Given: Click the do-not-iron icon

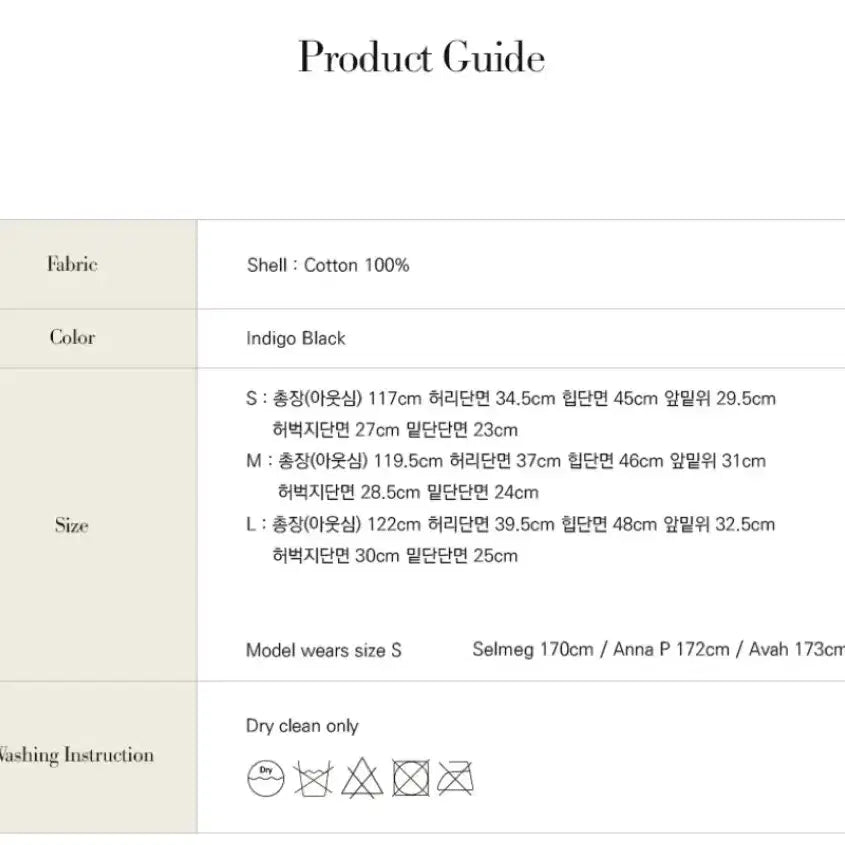Looking at the screenshot, I should pos(455,777).
